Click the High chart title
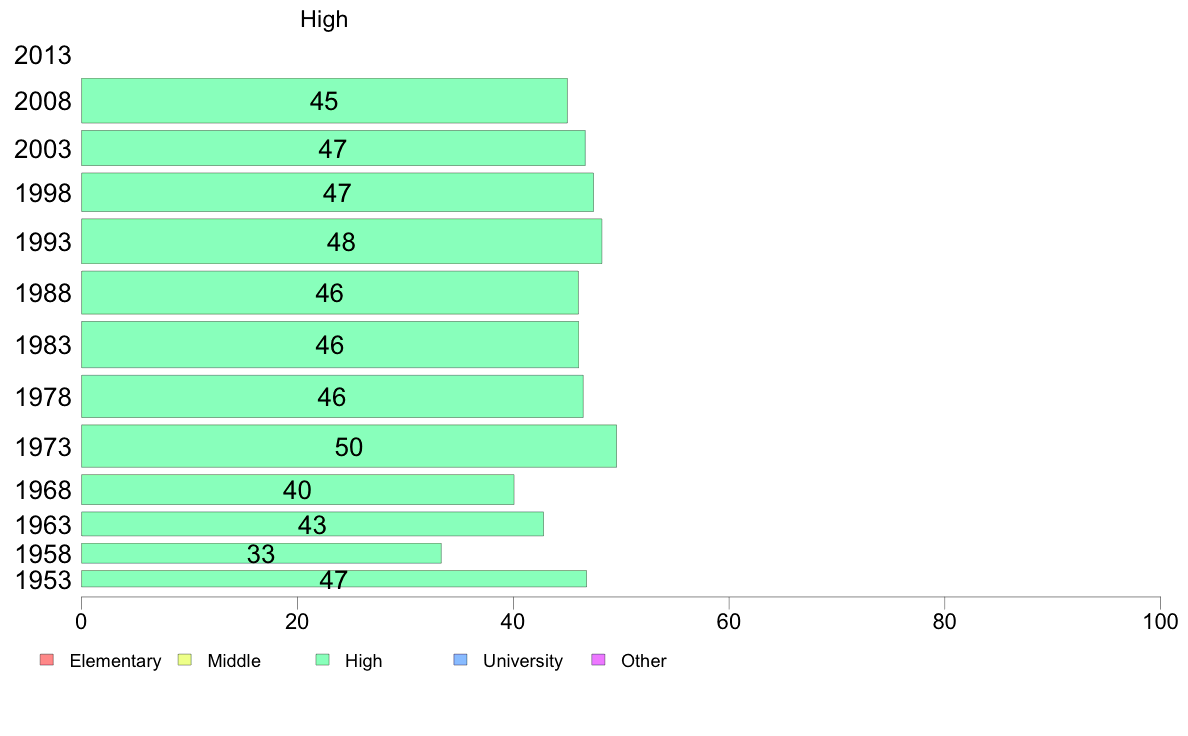1188x736 pixels. (x=324, y=19)
